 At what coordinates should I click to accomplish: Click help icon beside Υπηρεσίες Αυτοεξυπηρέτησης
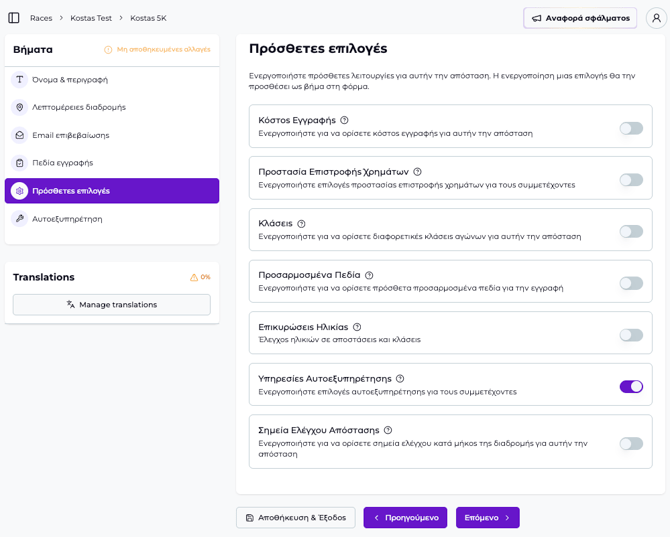400,379
